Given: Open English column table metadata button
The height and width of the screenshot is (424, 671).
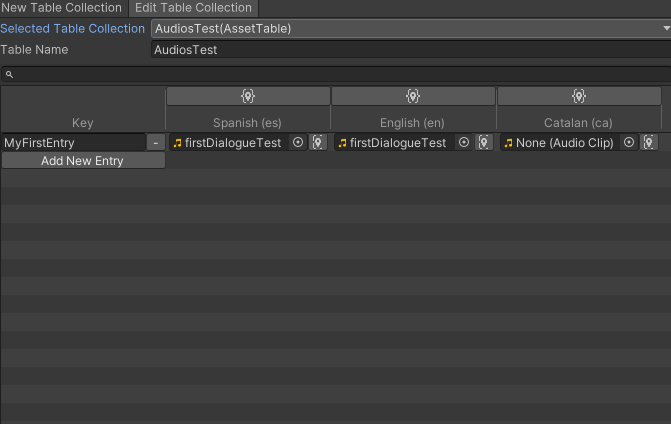Looking at the screenshot, I should click(x=413, y=96).
